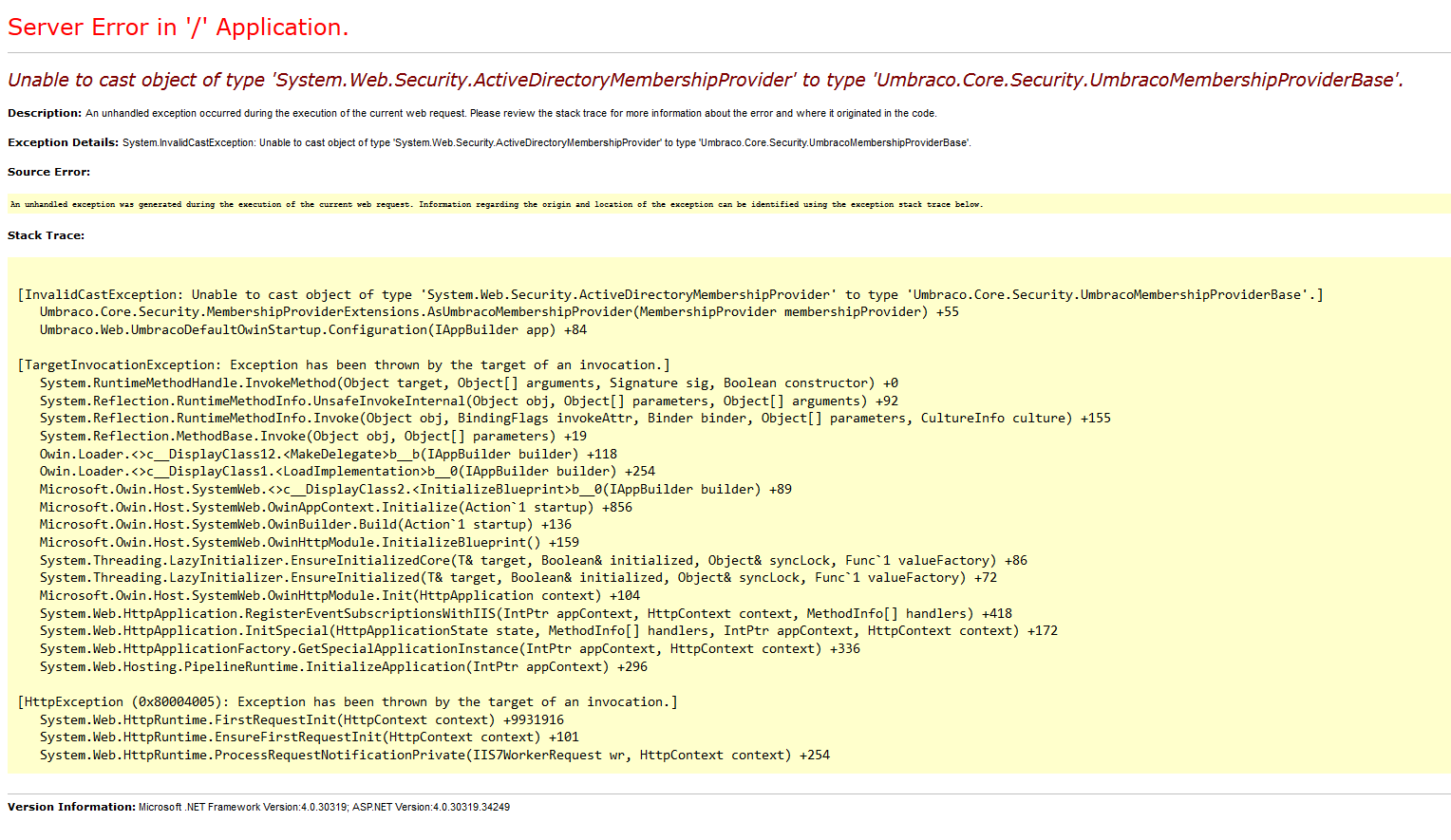The width and height of the screenshot is (1451, 840).
Task: Click the 'AsUmbracoMembershipProvider' stack trace line
Action: click(x=499, y=312)
